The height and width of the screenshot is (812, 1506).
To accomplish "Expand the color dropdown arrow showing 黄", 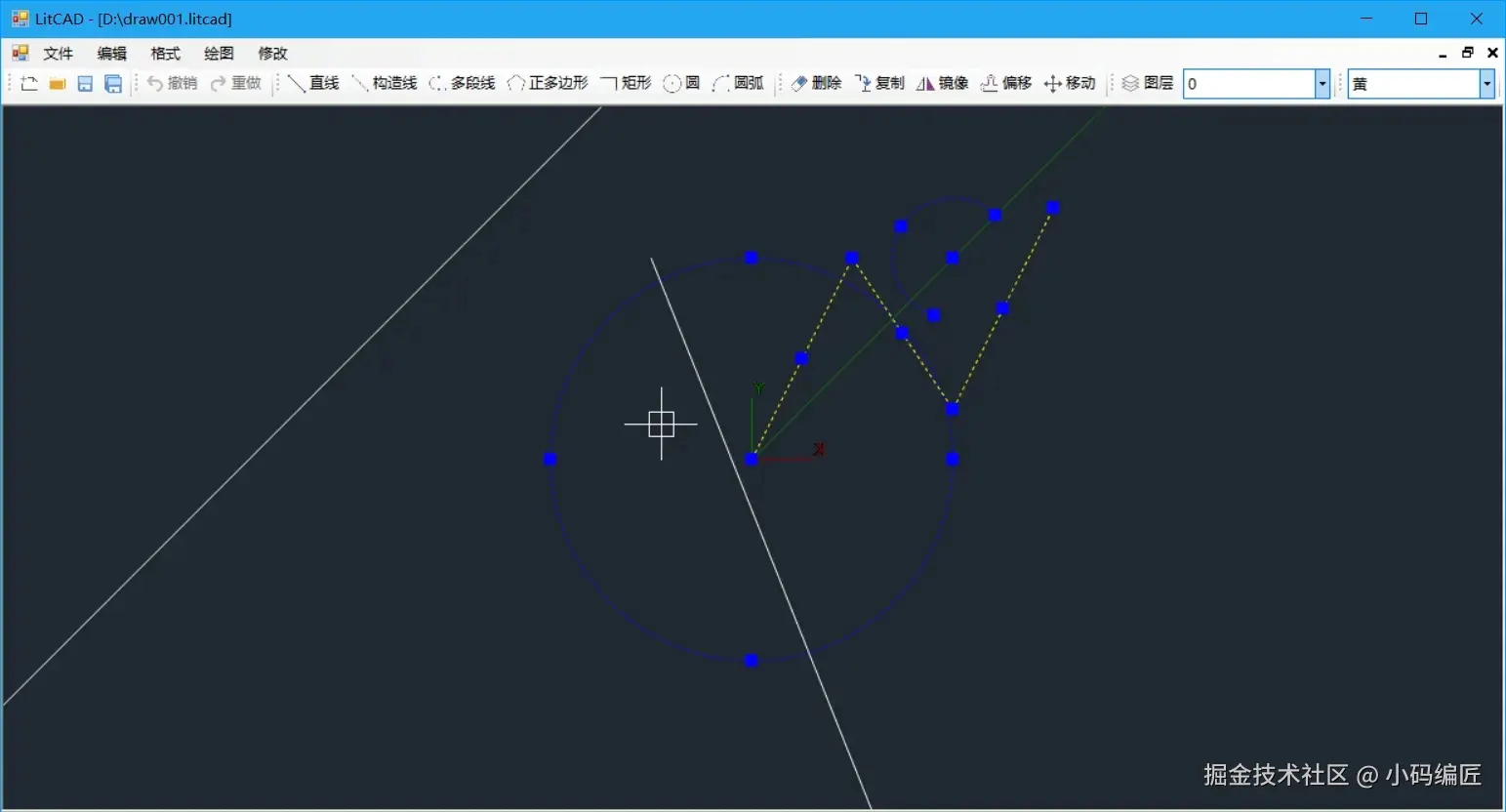I will tap(1487, 84).
